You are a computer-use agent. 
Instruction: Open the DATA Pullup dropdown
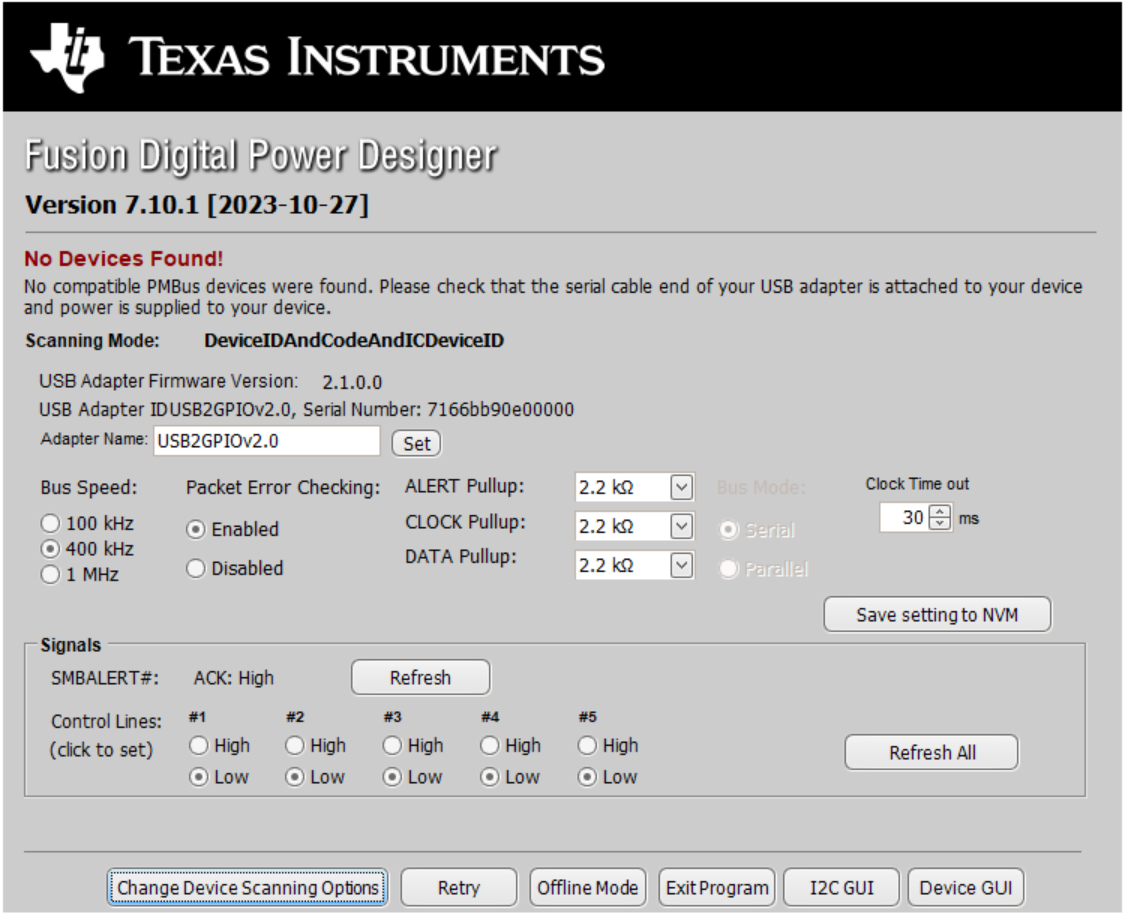coord(682,565)
